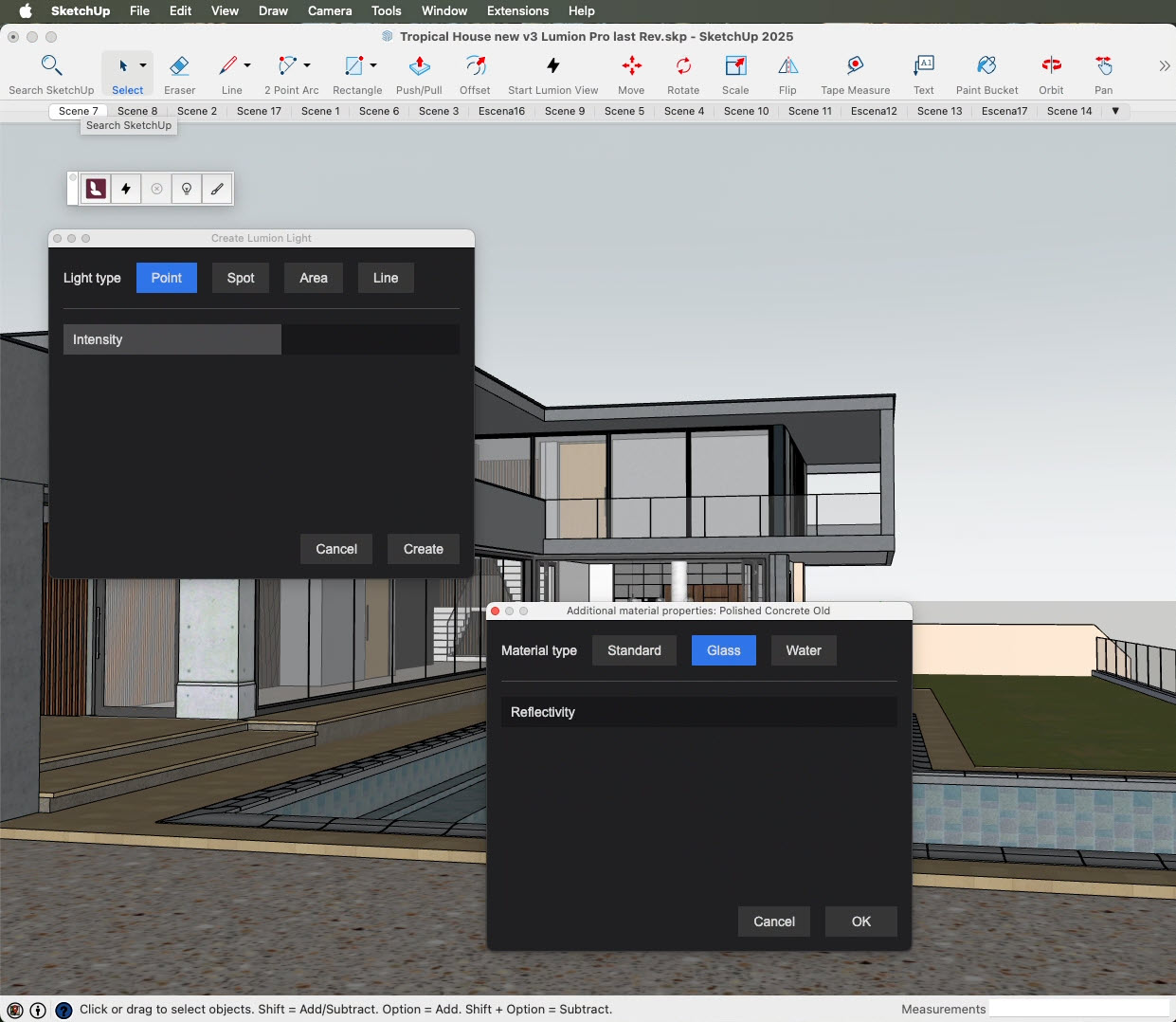Select the Spot light type
1176x1022 pixels.
240,278
